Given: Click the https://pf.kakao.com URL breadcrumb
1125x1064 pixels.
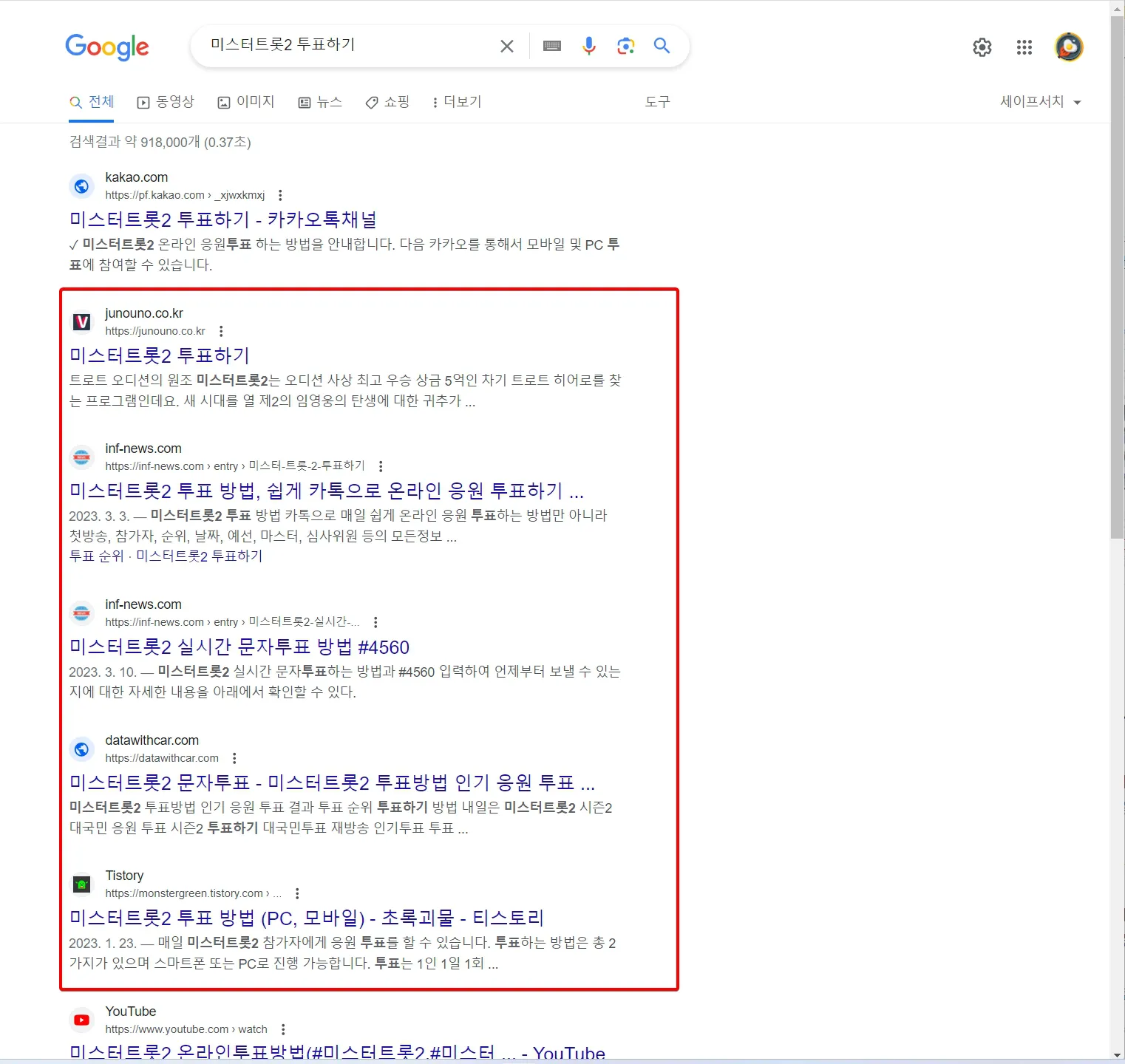Looking at the screenshot, I should point(185,195).
